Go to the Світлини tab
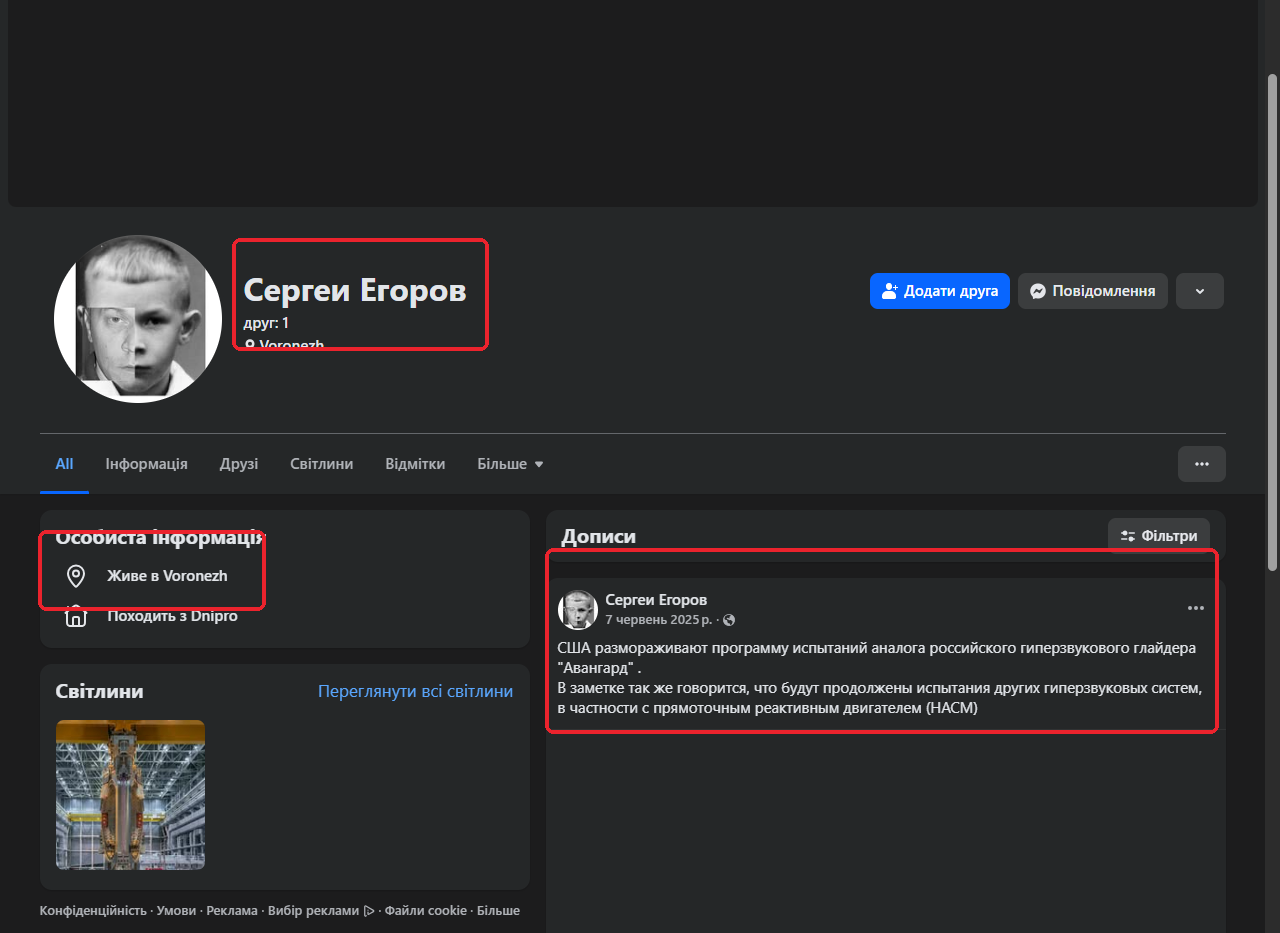The height and width of the screenshot is (933, 1280). click(321, 464)
